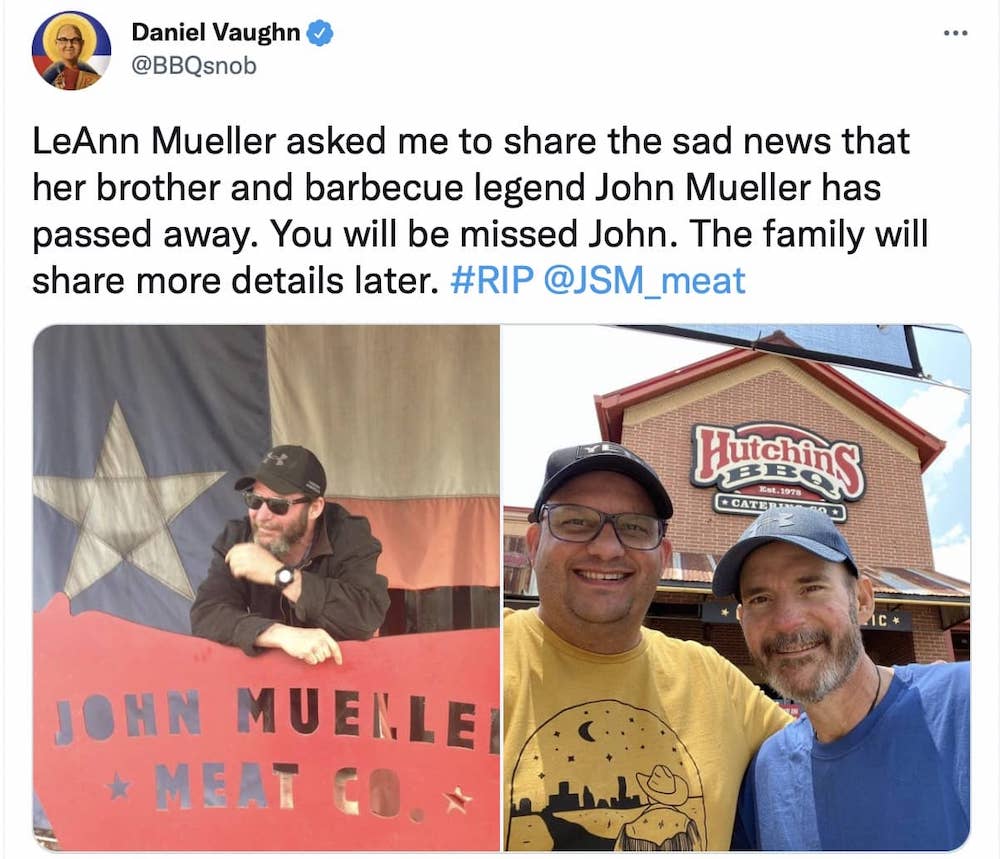Open the three-dot more options menu
The image size is (1000, 859).
(x=955, y=33)
